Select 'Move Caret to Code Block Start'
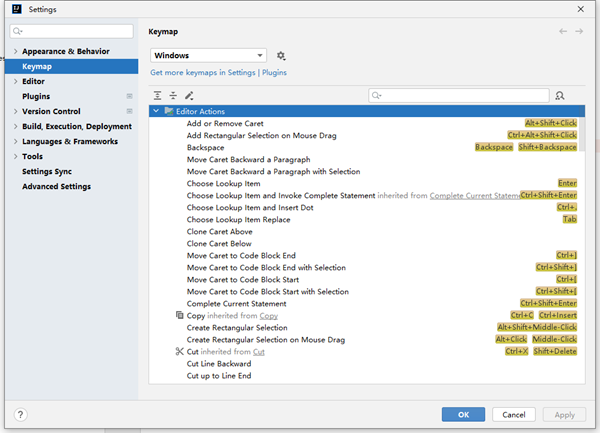Viewport: 600px width, 433px height. click(243, 280)
